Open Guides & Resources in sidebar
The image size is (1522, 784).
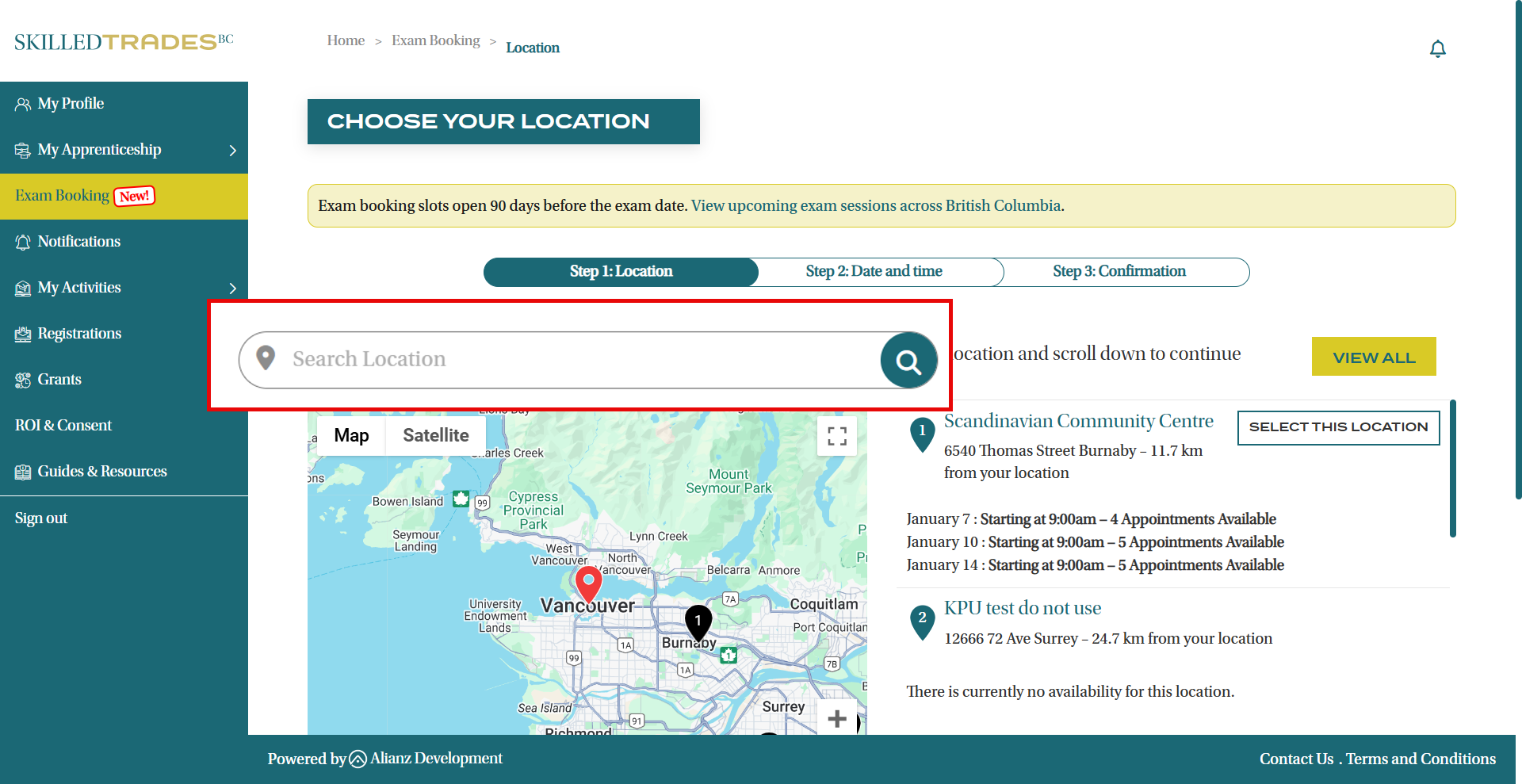coord(101,472)
